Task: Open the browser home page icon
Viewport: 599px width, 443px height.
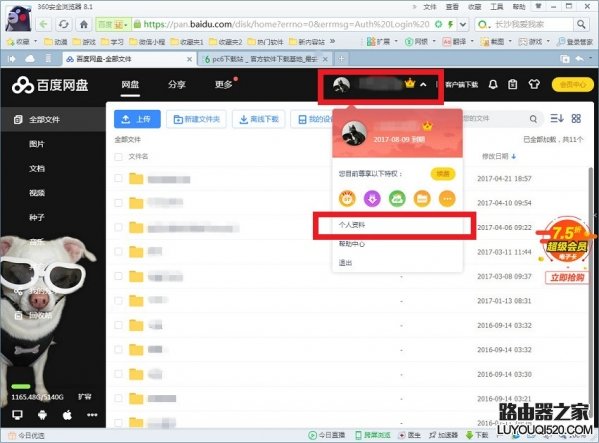Action: (84, 24)
